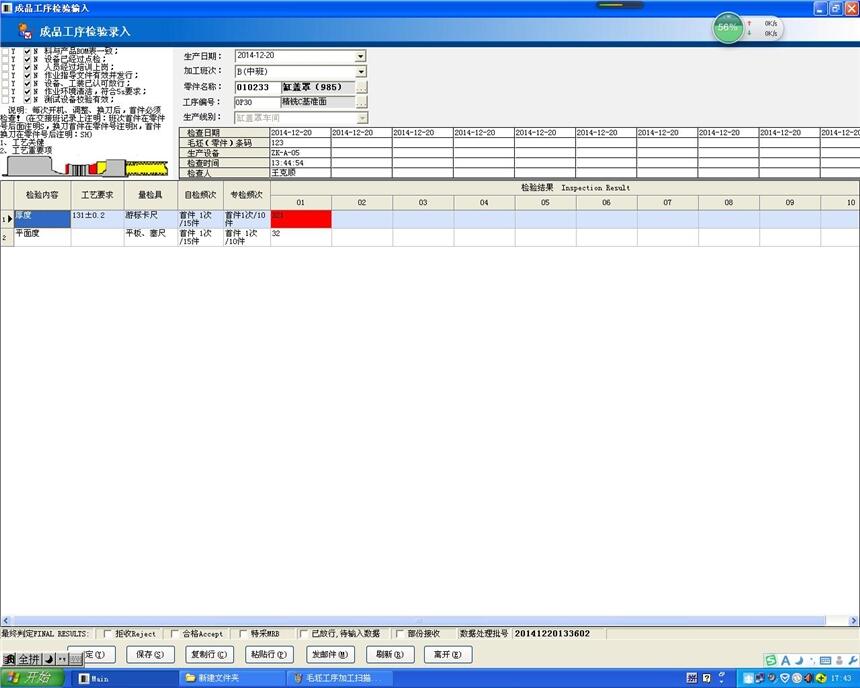Open the 生产日期 date dropdown
Image resolution: width=860 pixels, height=688 pixels.
point(361,56)
